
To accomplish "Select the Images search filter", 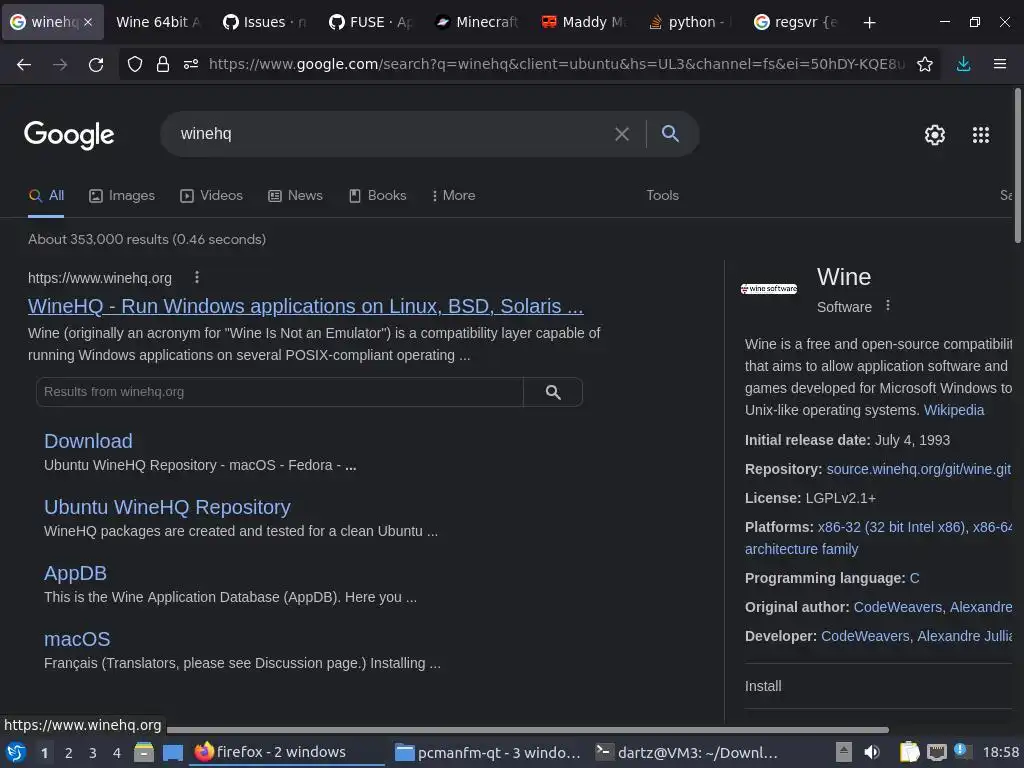I will [122, 195].
